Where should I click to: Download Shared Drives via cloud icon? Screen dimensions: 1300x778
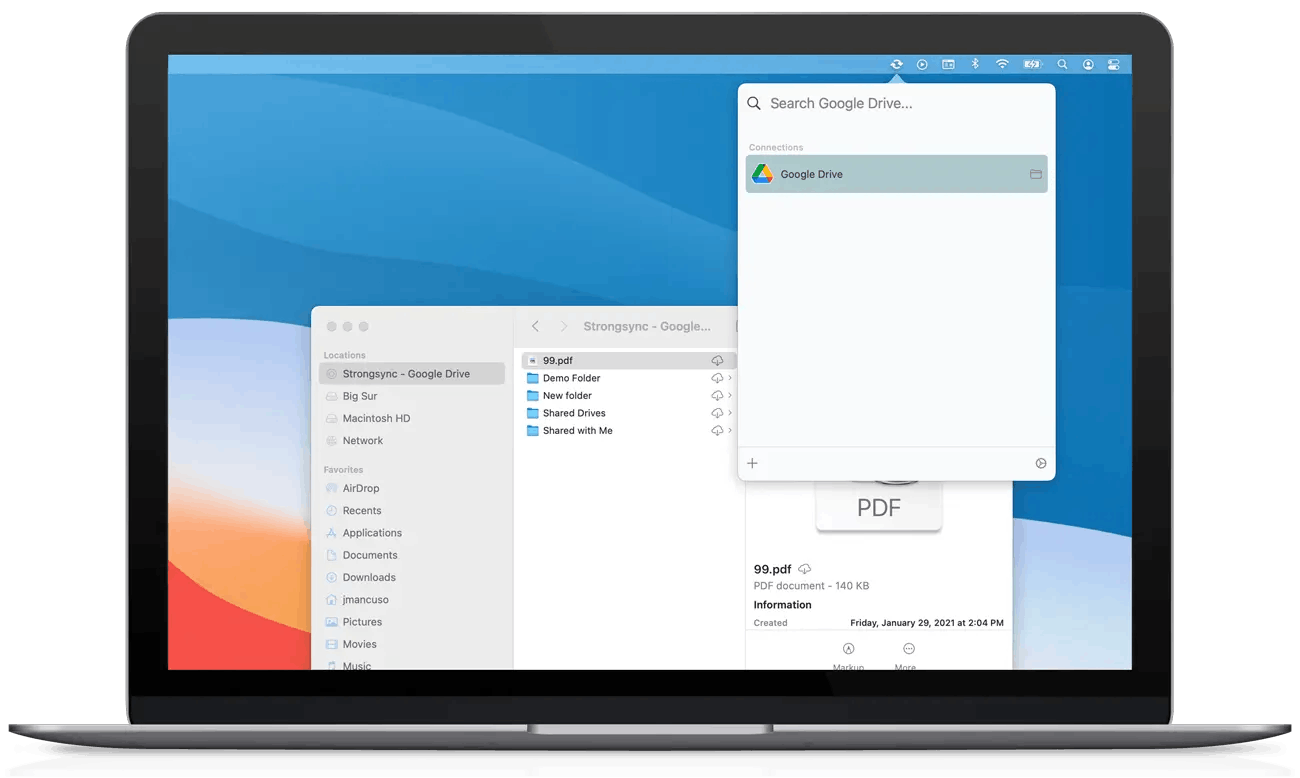(x=717, y=413)
